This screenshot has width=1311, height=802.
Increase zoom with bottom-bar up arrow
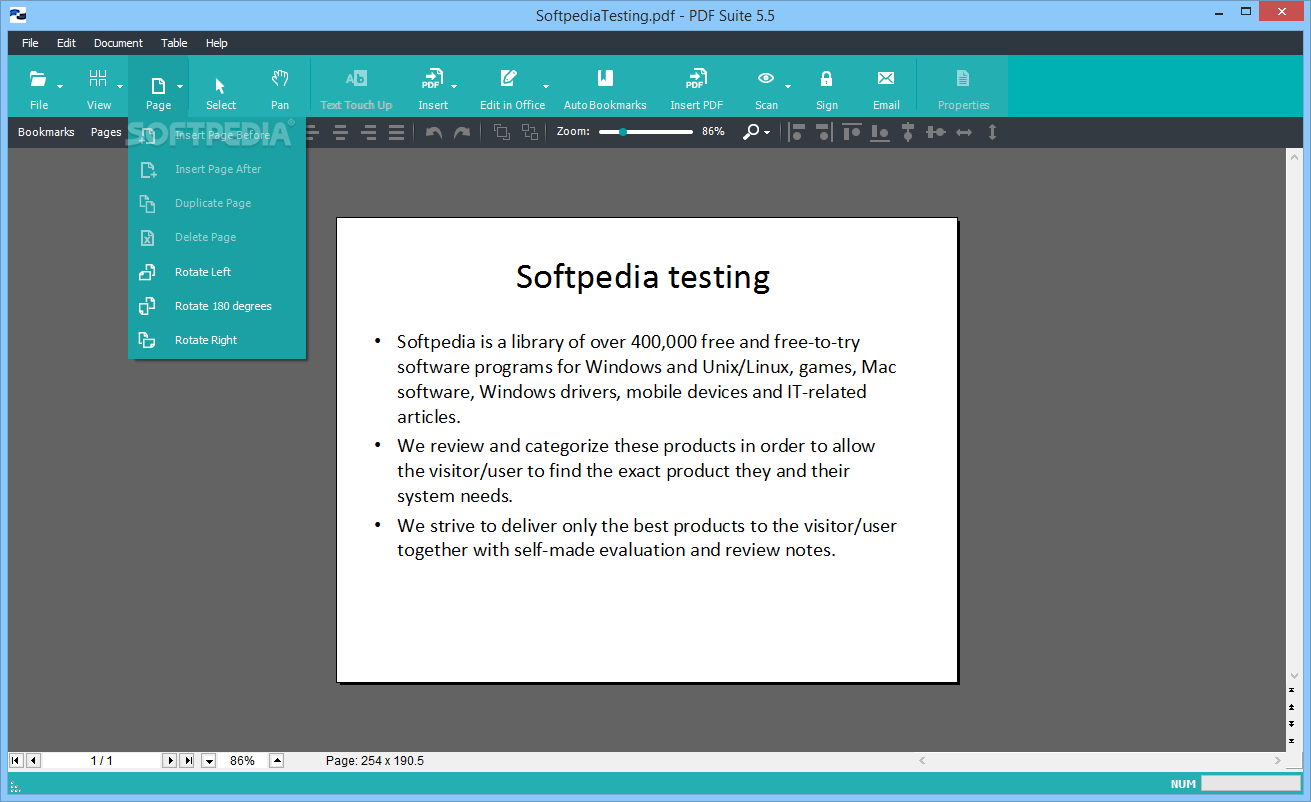pos(277,761)
